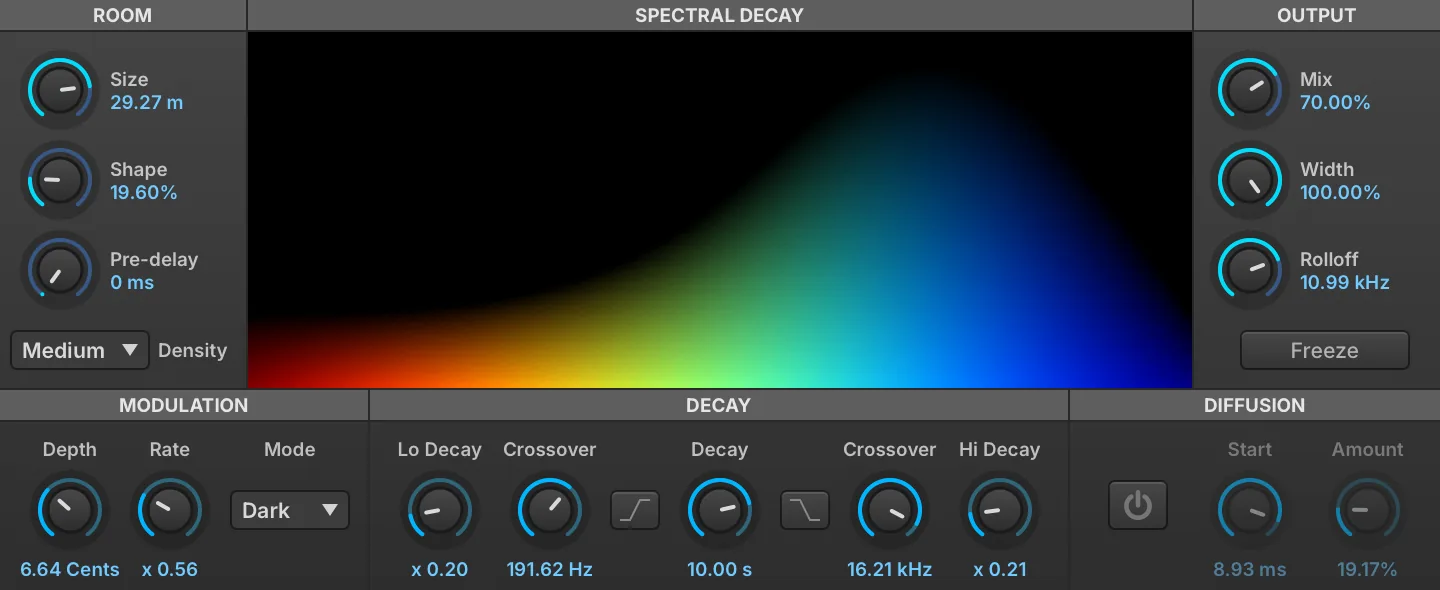Click the Decay value 10.00 s
This screenshot has height=590, width=1440.
[x=720, y=569]
